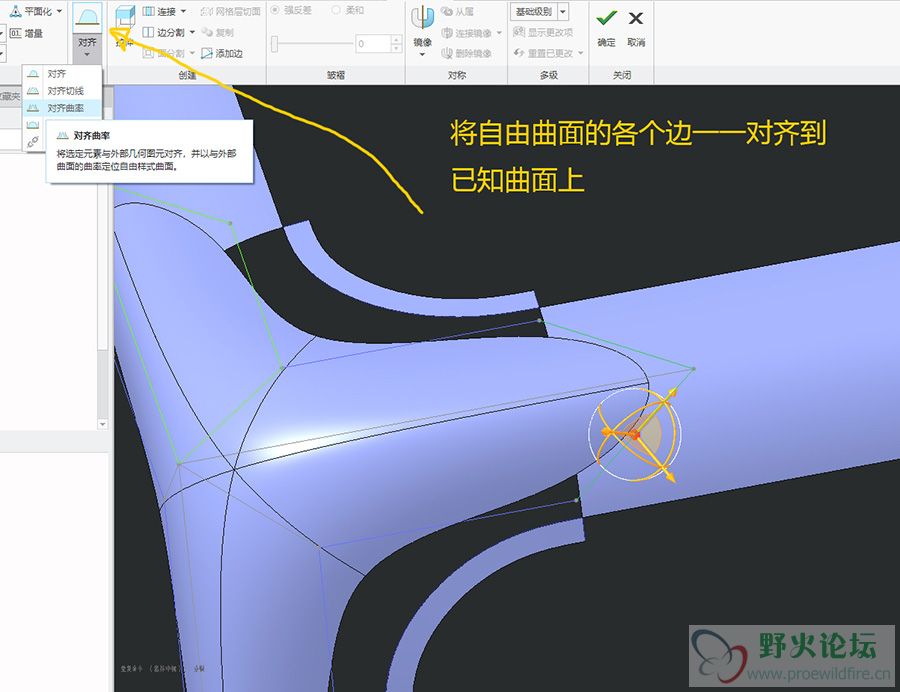Click the 对称 ribbon group label

coord(457,75)
